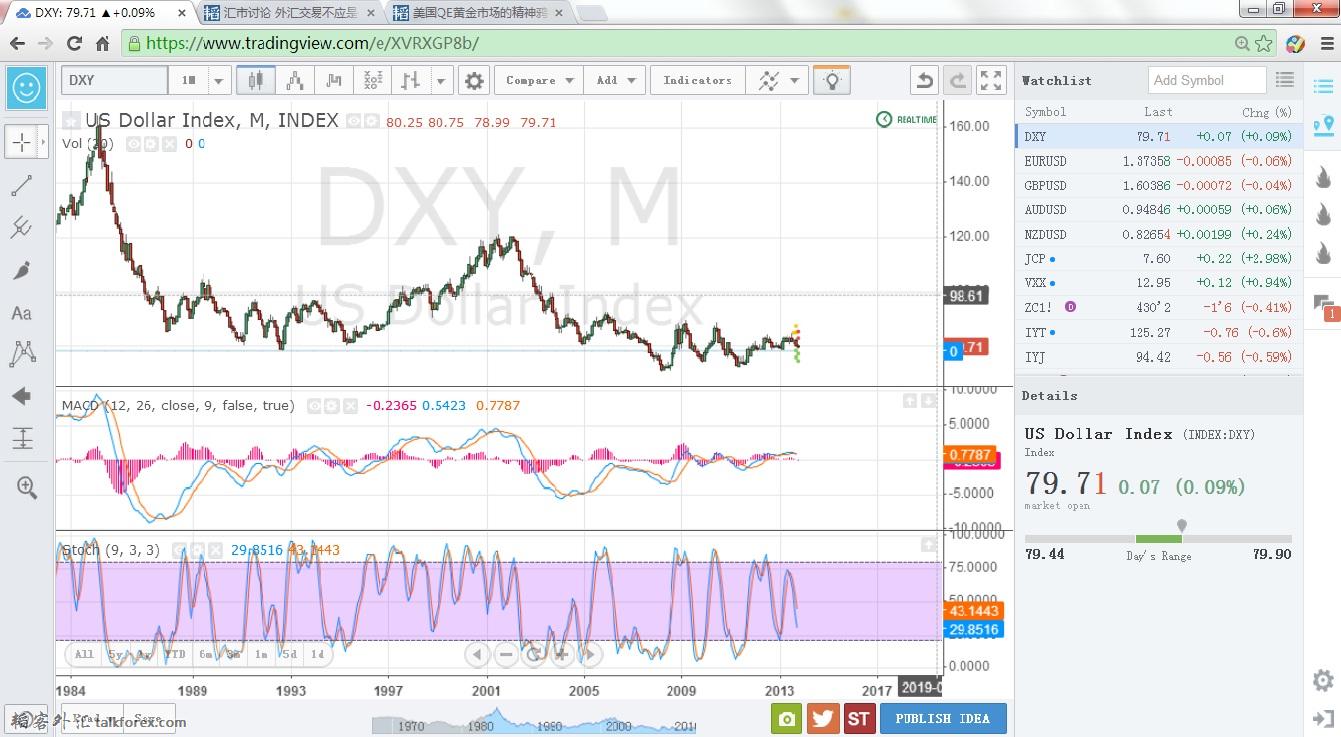Undo last chart action
1341x737 pixels.
click(x=925, y=81)
